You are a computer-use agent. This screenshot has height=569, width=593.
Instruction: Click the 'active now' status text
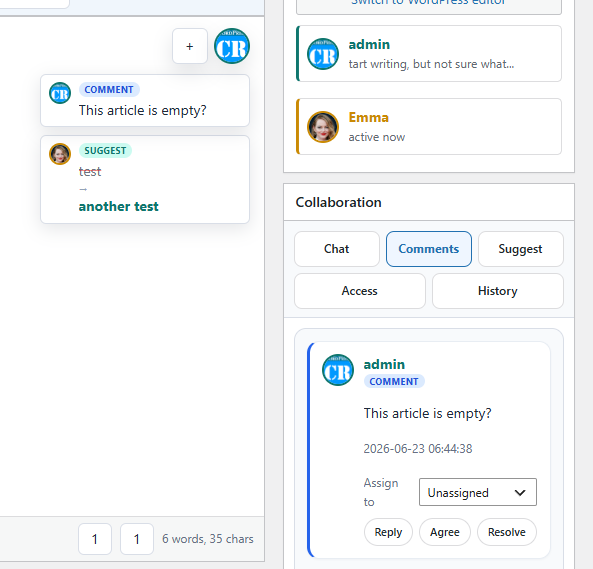tap(377, 137)
